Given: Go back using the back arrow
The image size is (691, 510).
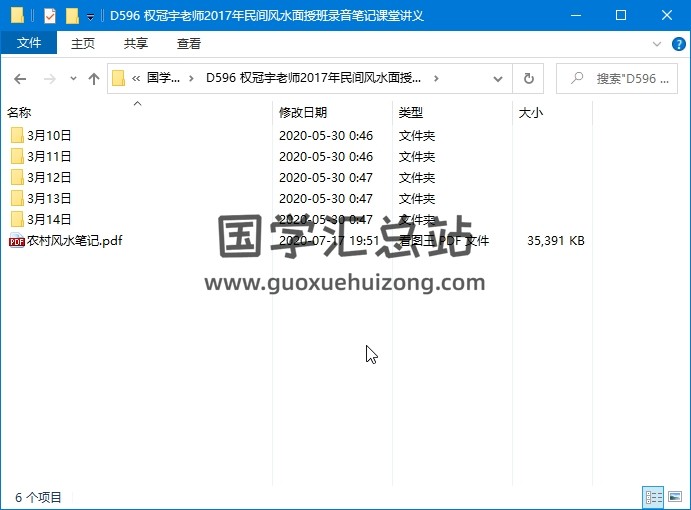Looking at the screenshot, I should (20, 78).
